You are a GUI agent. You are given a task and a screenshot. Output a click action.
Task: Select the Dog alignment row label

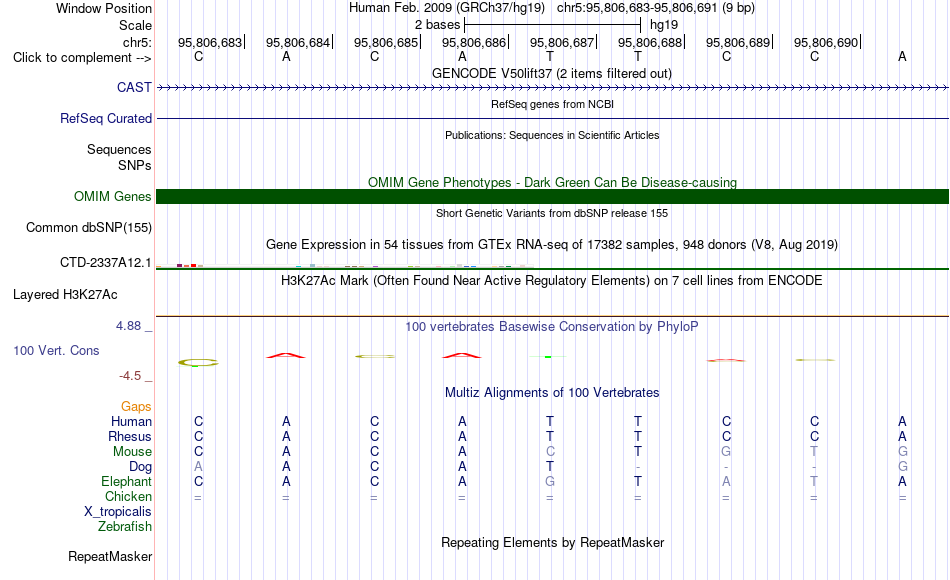pyautogui.click(x=140, y=467)
